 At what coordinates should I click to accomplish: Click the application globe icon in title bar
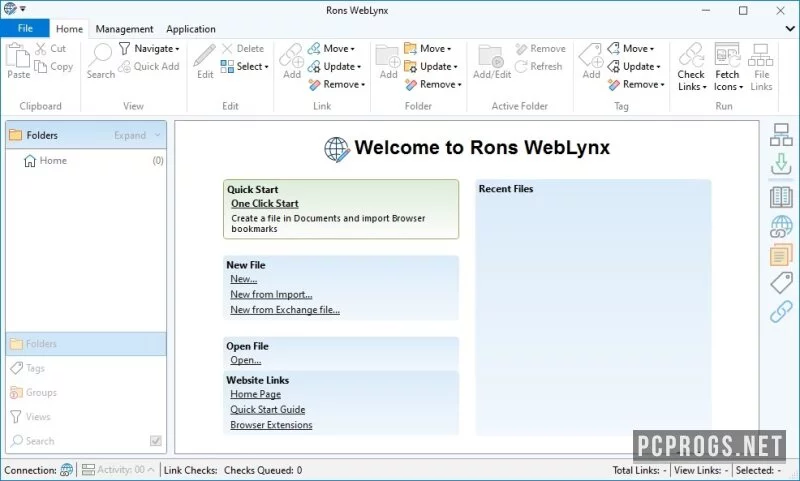tap(10, 9)
